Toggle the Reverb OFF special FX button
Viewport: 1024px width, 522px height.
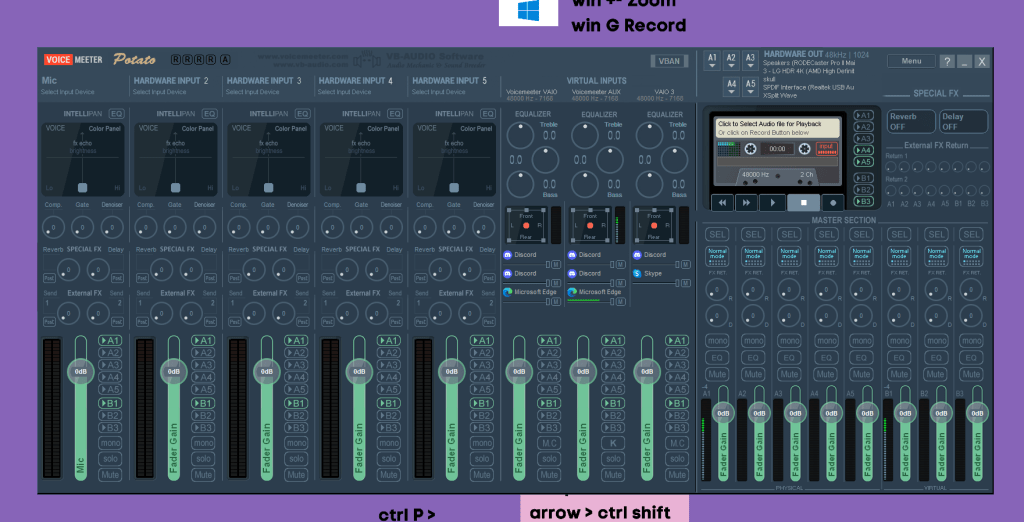pyautogui.click(x=911, y=122)
